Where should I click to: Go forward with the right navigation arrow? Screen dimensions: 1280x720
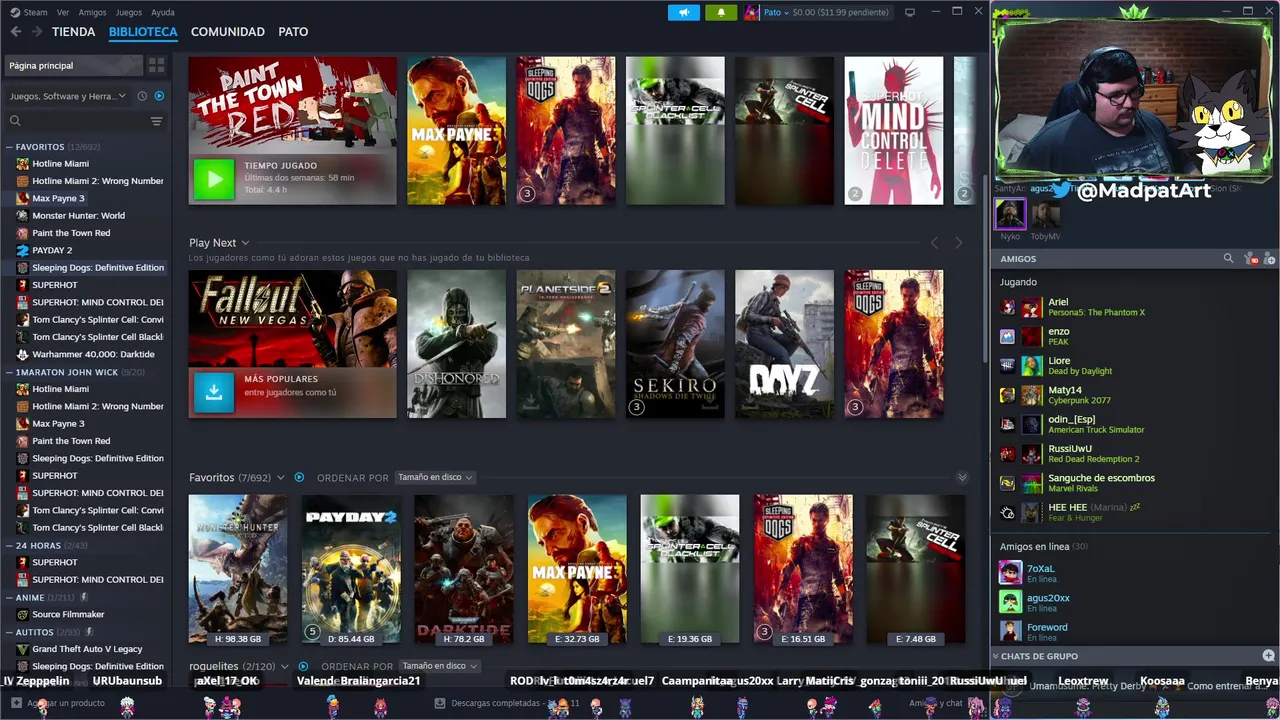coord(37,32)
